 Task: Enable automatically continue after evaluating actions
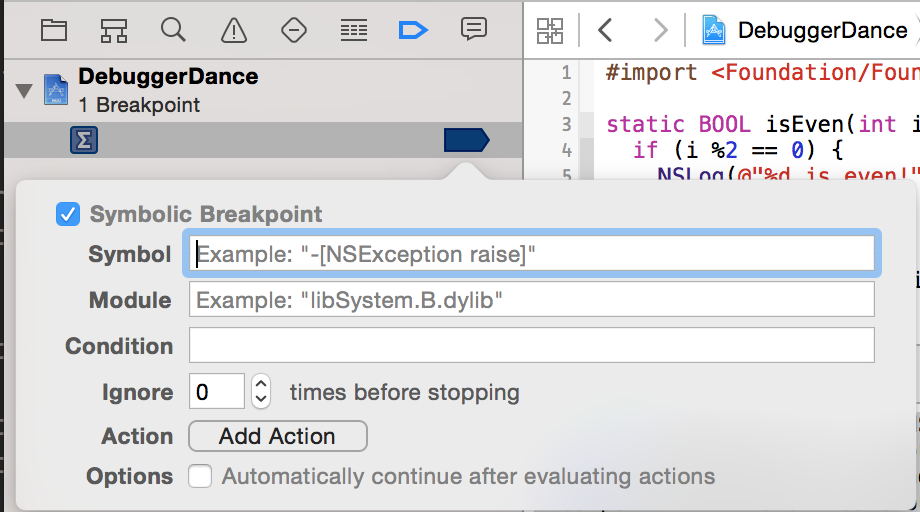coord(200,476)
